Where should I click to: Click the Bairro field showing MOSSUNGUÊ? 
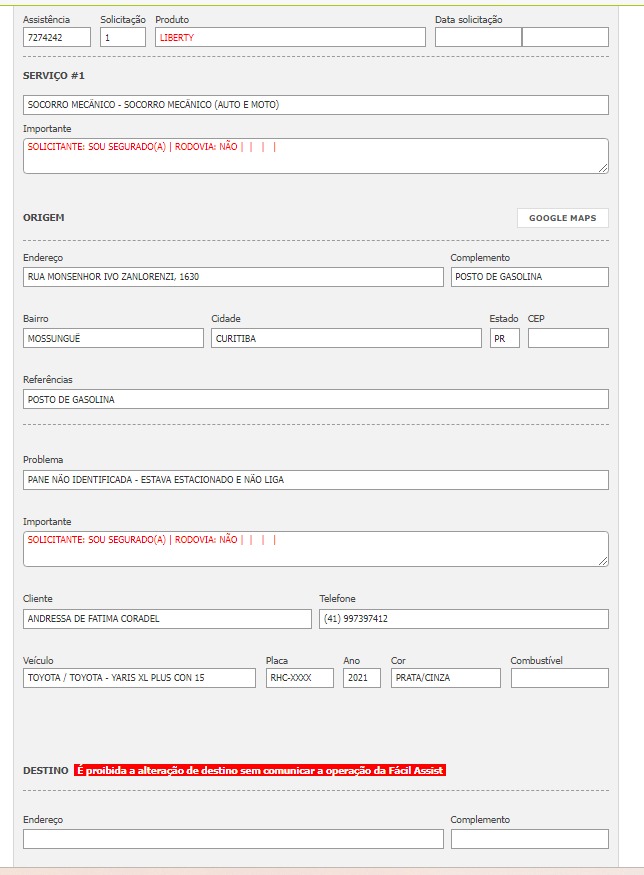click(113, 338)
